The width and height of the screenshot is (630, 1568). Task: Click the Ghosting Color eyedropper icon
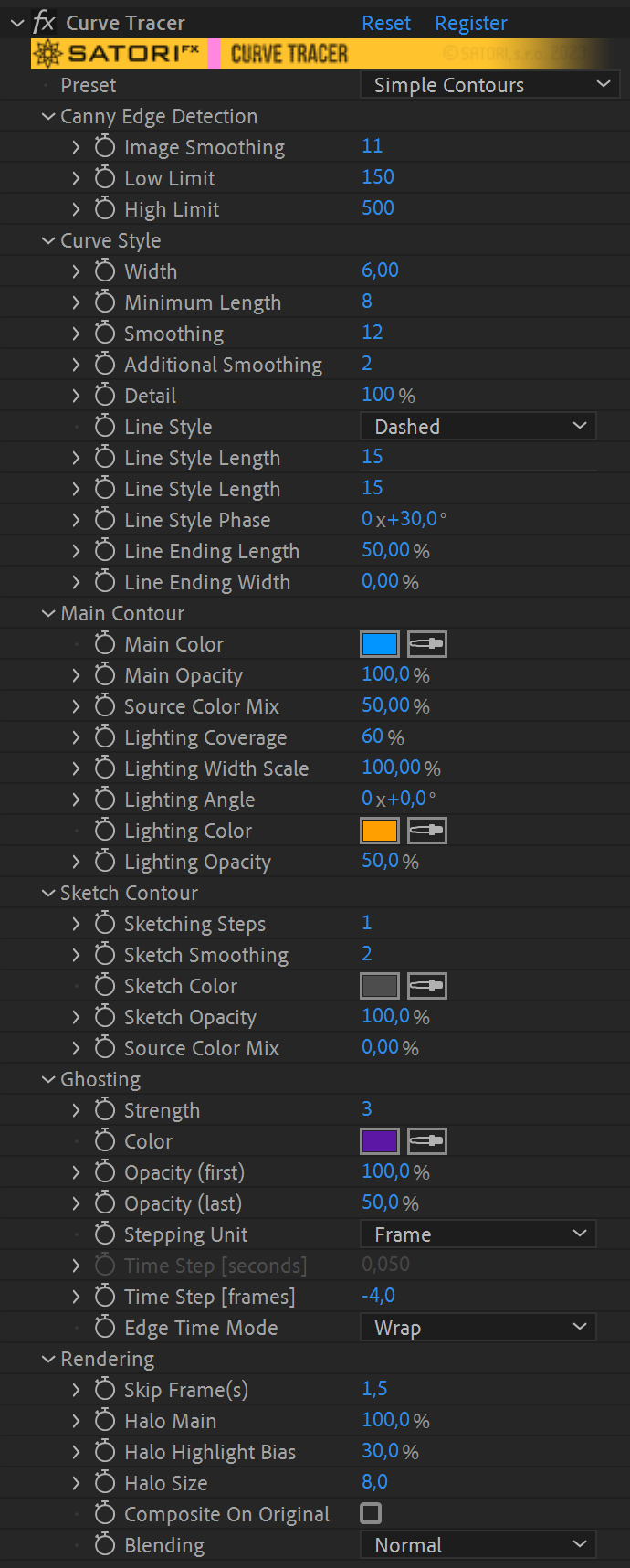pyautogui.click(x=426, y=1141)
